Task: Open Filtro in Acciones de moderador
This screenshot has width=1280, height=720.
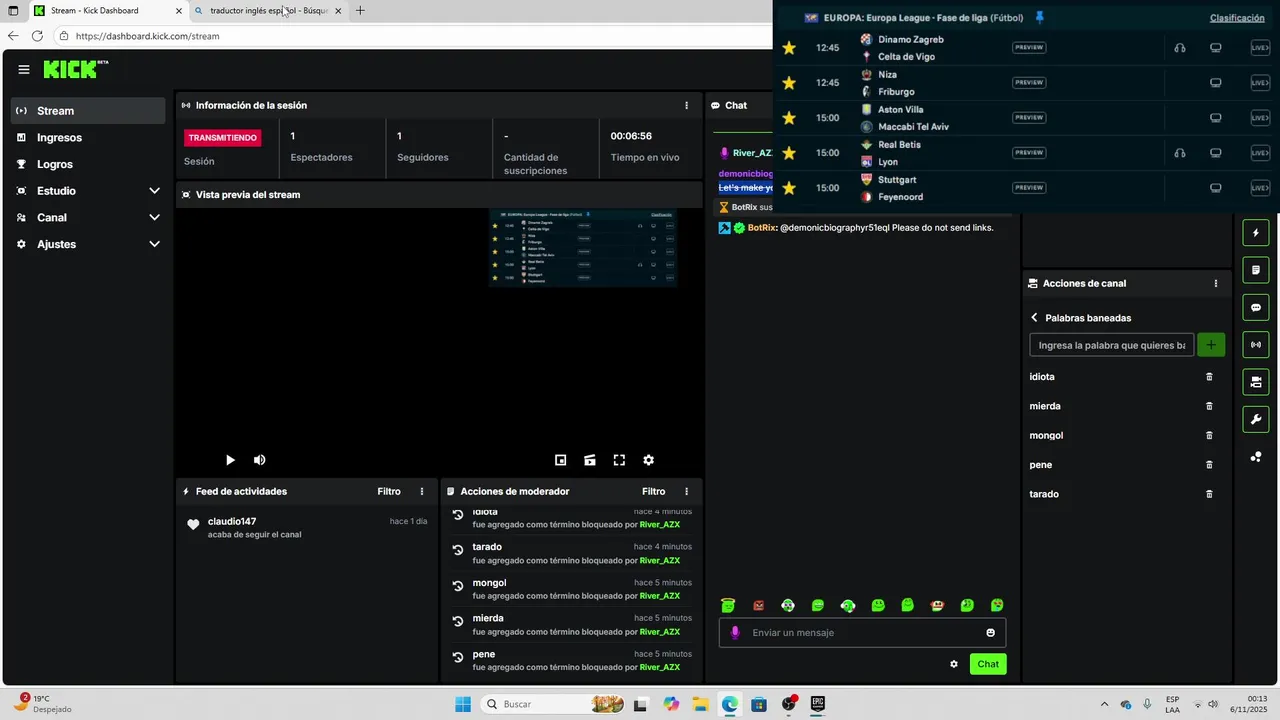Action: [x=653, y=491]
